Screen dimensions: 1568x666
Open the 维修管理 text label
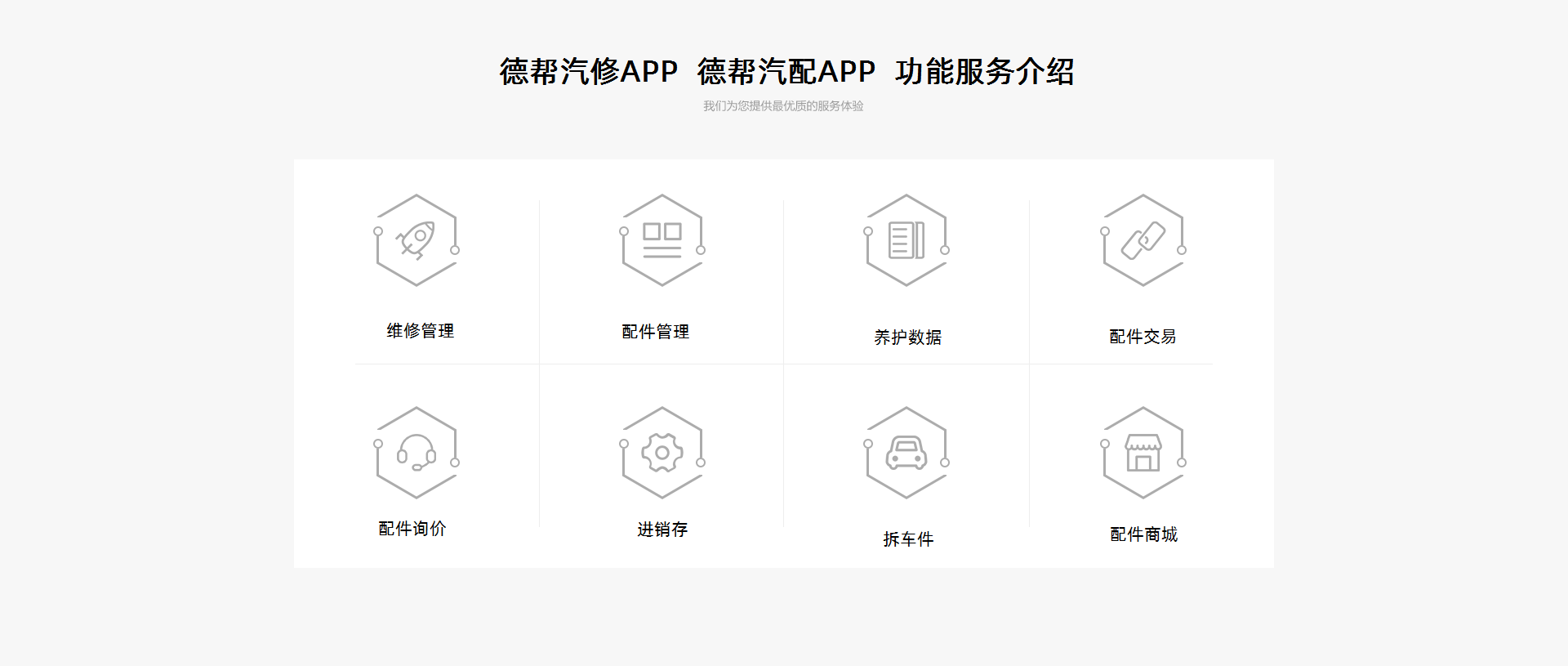click(x=420, y=331)
